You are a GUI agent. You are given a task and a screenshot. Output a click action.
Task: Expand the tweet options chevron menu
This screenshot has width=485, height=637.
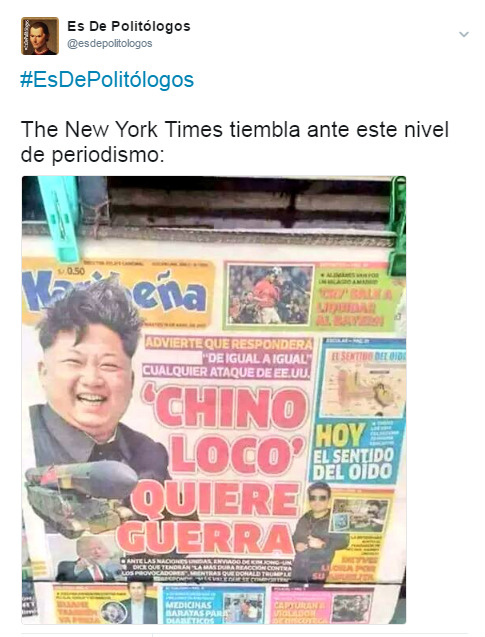click(464, 34)
